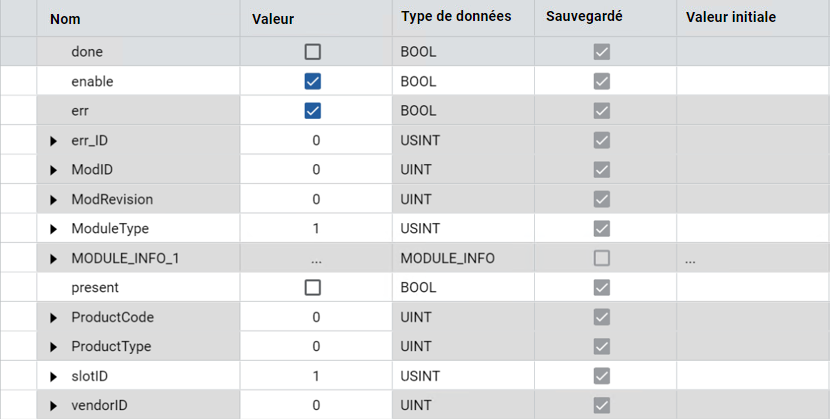Toggle Sauvegardé checkbox for done row
The height and width of the screenshot is (420, 831).
[602, 52]
